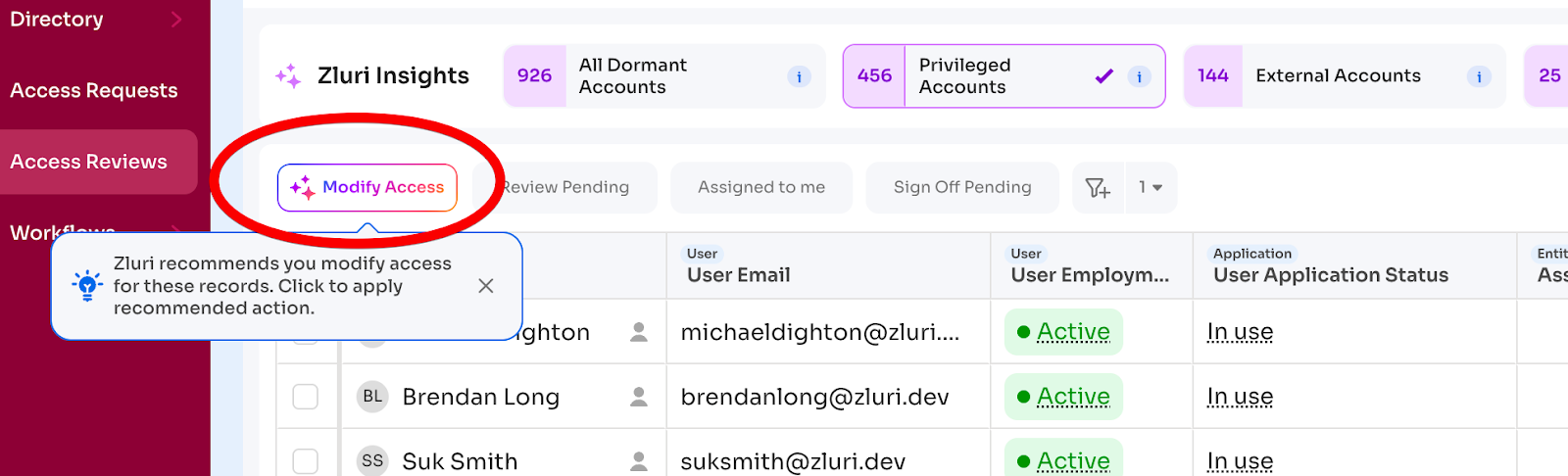
Task: Close the Zluri recommendation tooltip
Action: 485,286
